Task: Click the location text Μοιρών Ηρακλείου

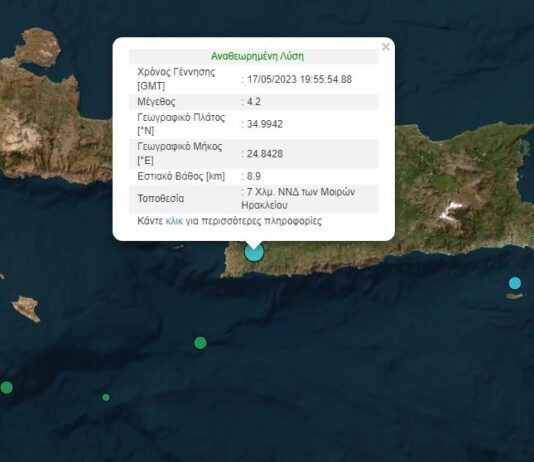Action: pos(298,198)
